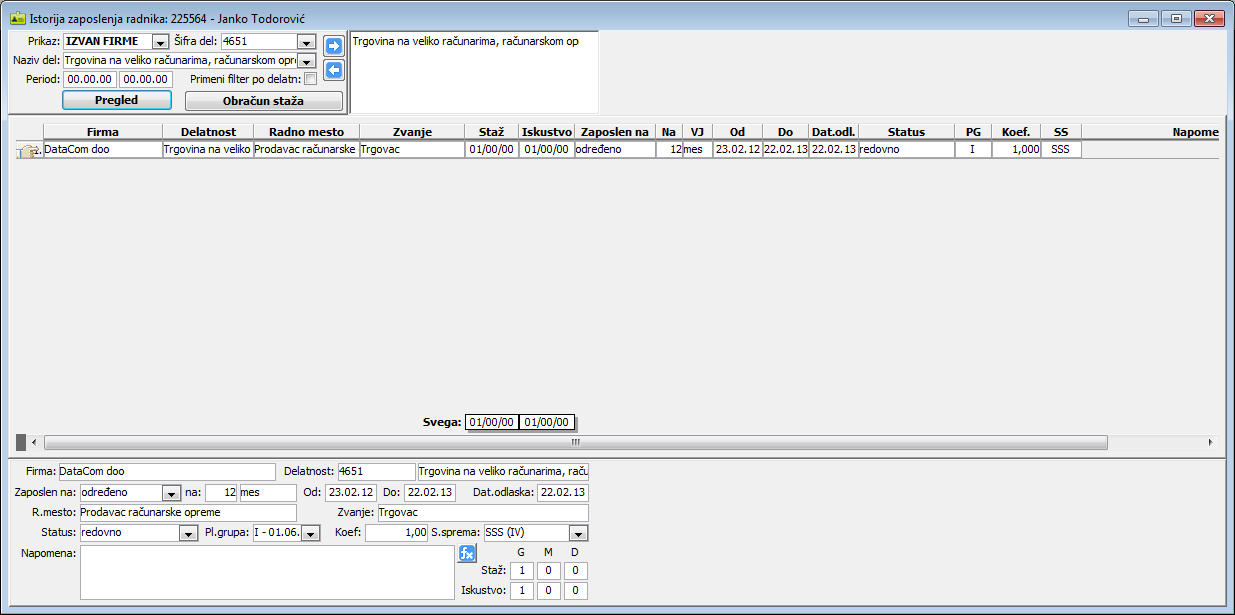Screen dimensions: 1235x615
Task: Click the fx formula icon beside Napomena
Action: 467,553
